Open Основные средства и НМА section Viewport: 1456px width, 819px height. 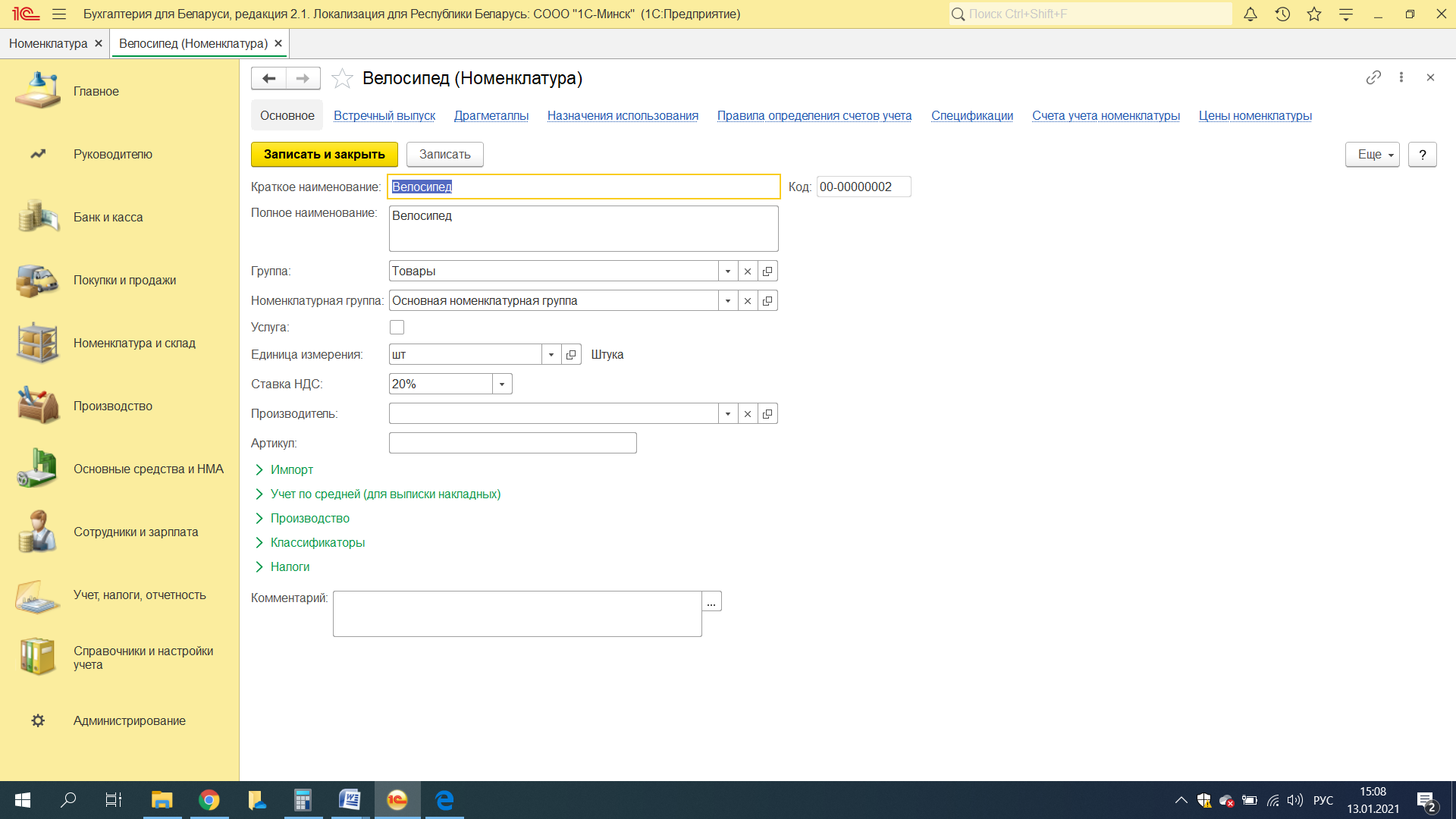coord(148,469)
